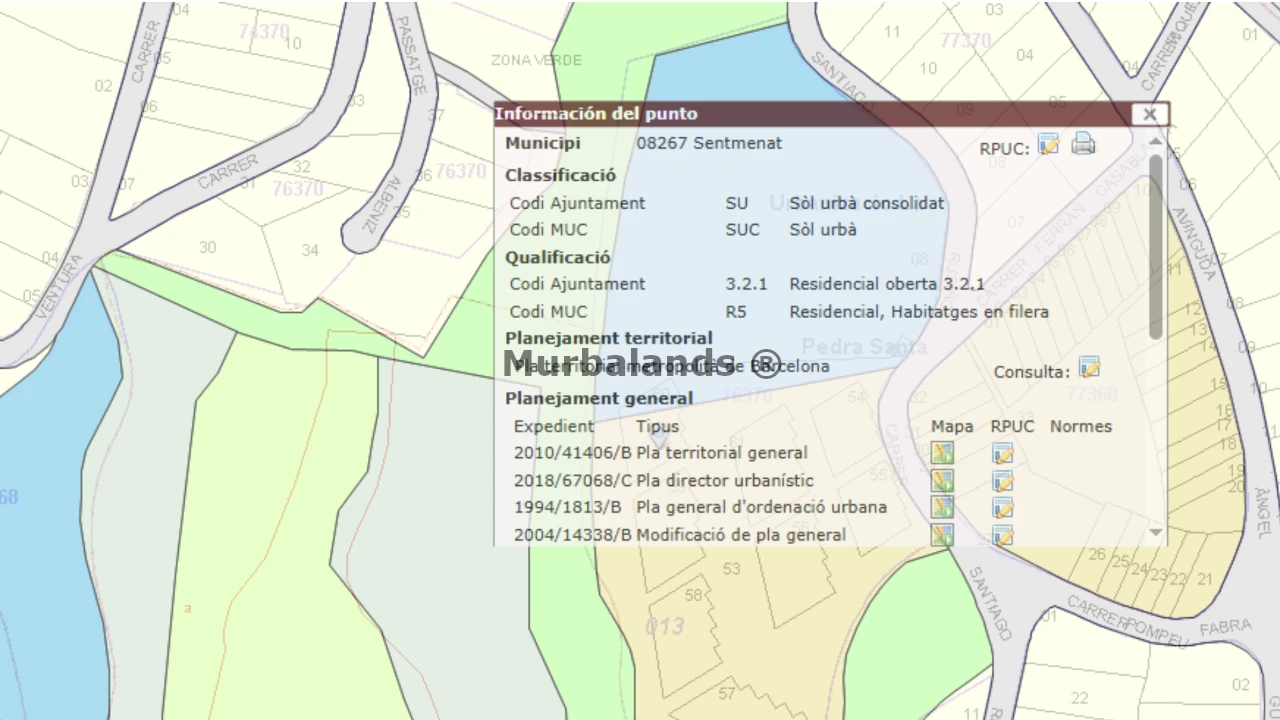Show map for Modificació de pla general

(x=942, y=535)
